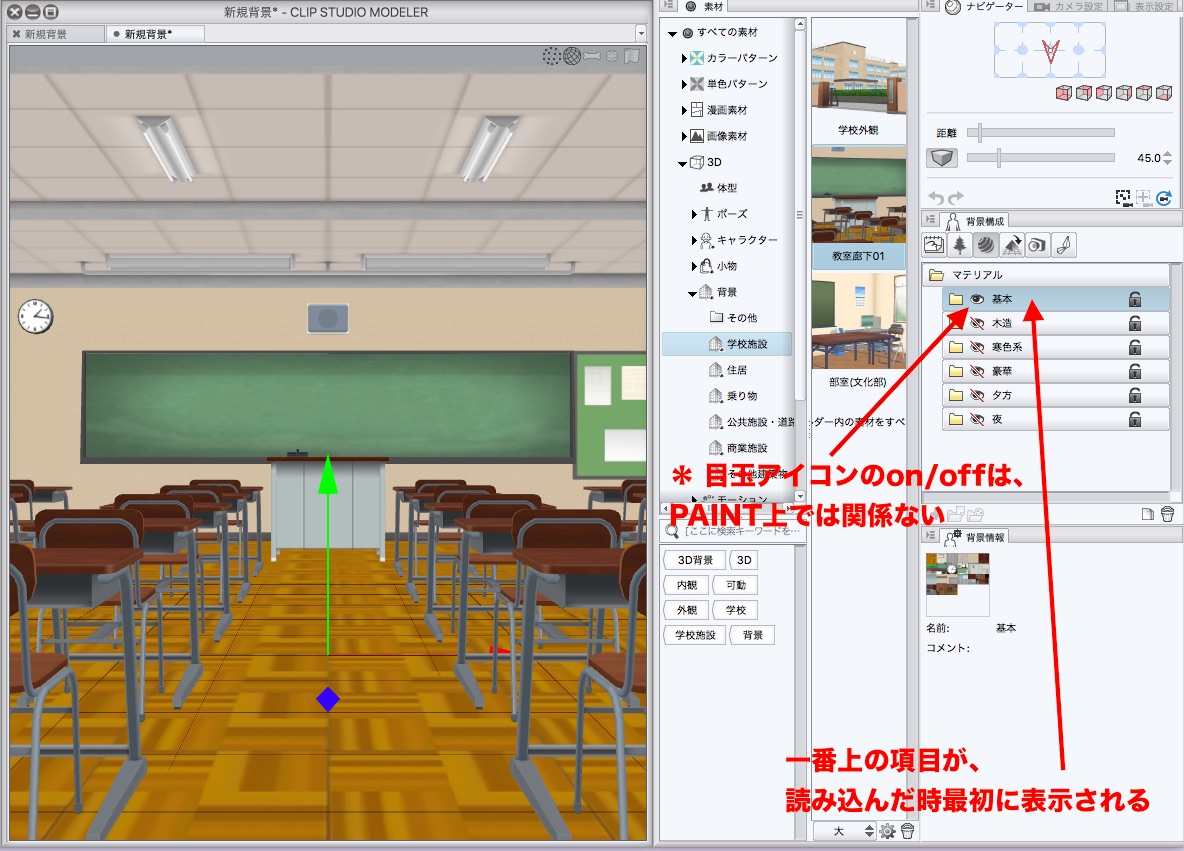Expand the ポーズ tree node
This screenshot has height=851, width=1184.
point(694,214)
